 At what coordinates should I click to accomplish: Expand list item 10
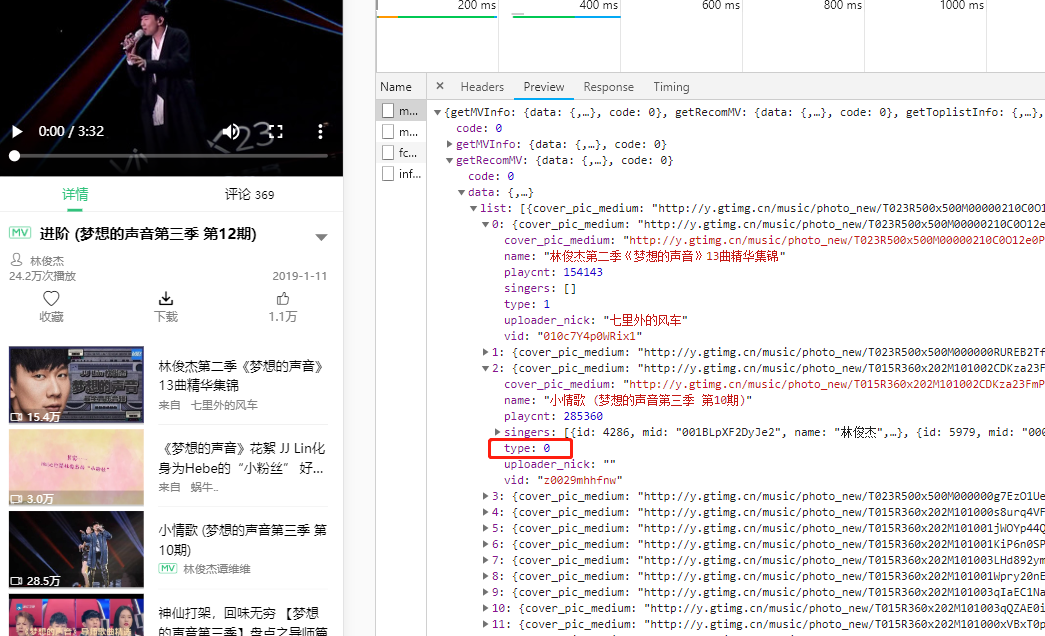(485, 608)
